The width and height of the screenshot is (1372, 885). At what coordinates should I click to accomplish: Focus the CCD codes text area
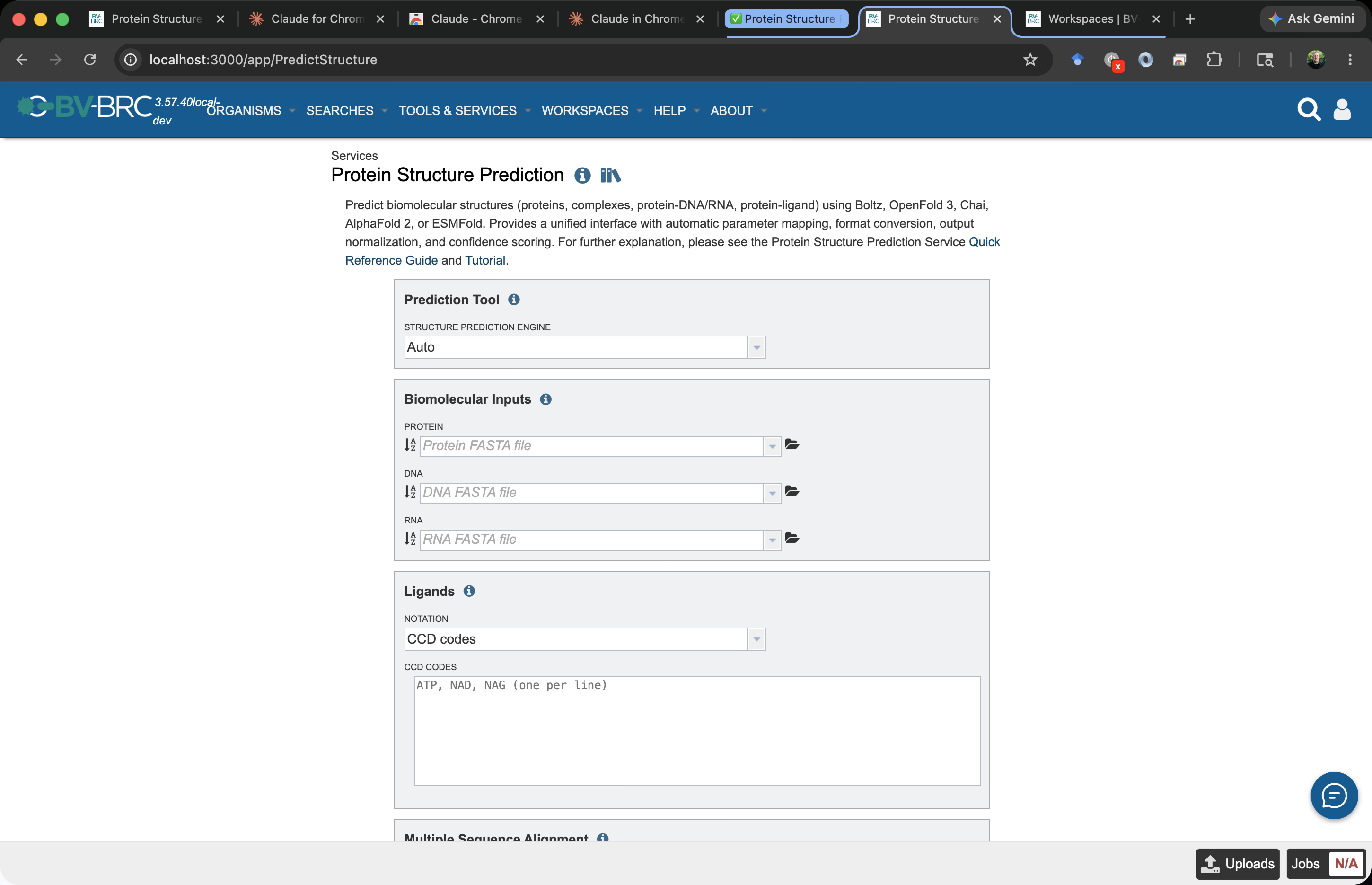pyautogui.click(x=697, y=730)
